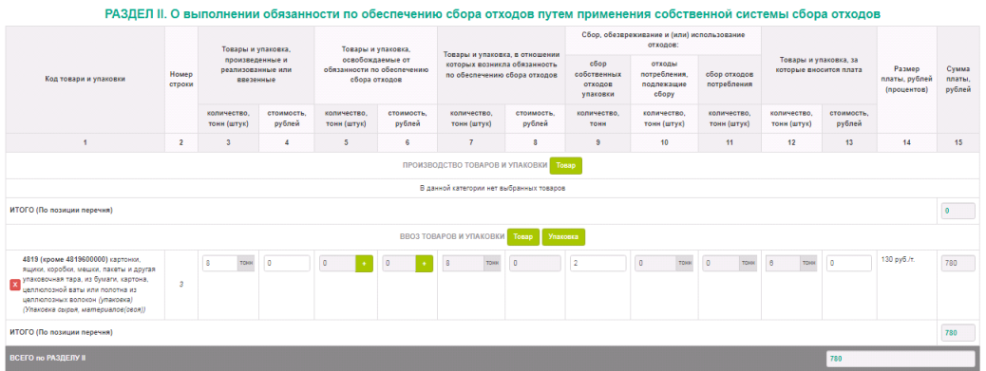Click the 'Номер строки' column header

181,79
